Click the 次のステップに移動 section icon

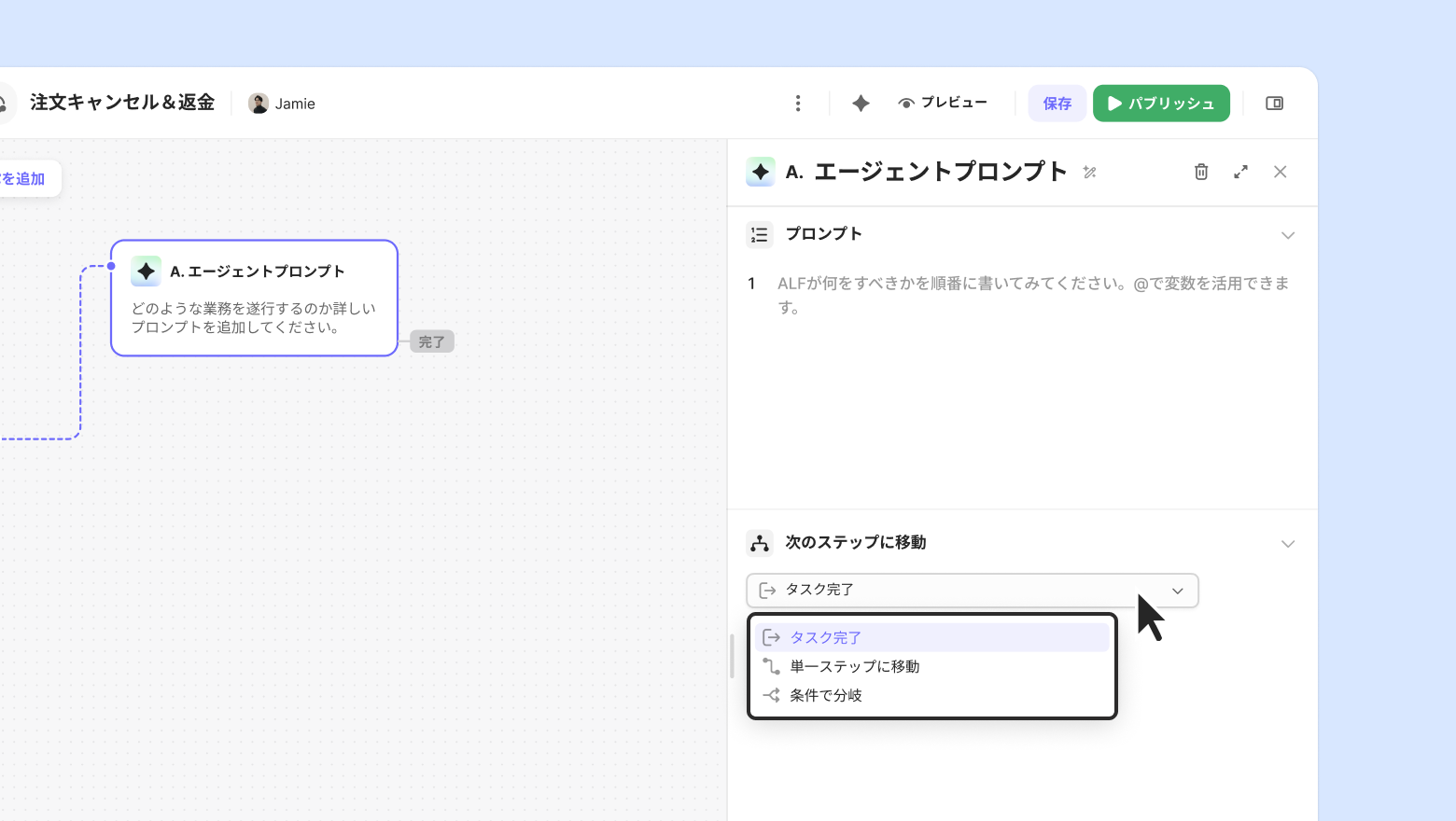point(760,543)
